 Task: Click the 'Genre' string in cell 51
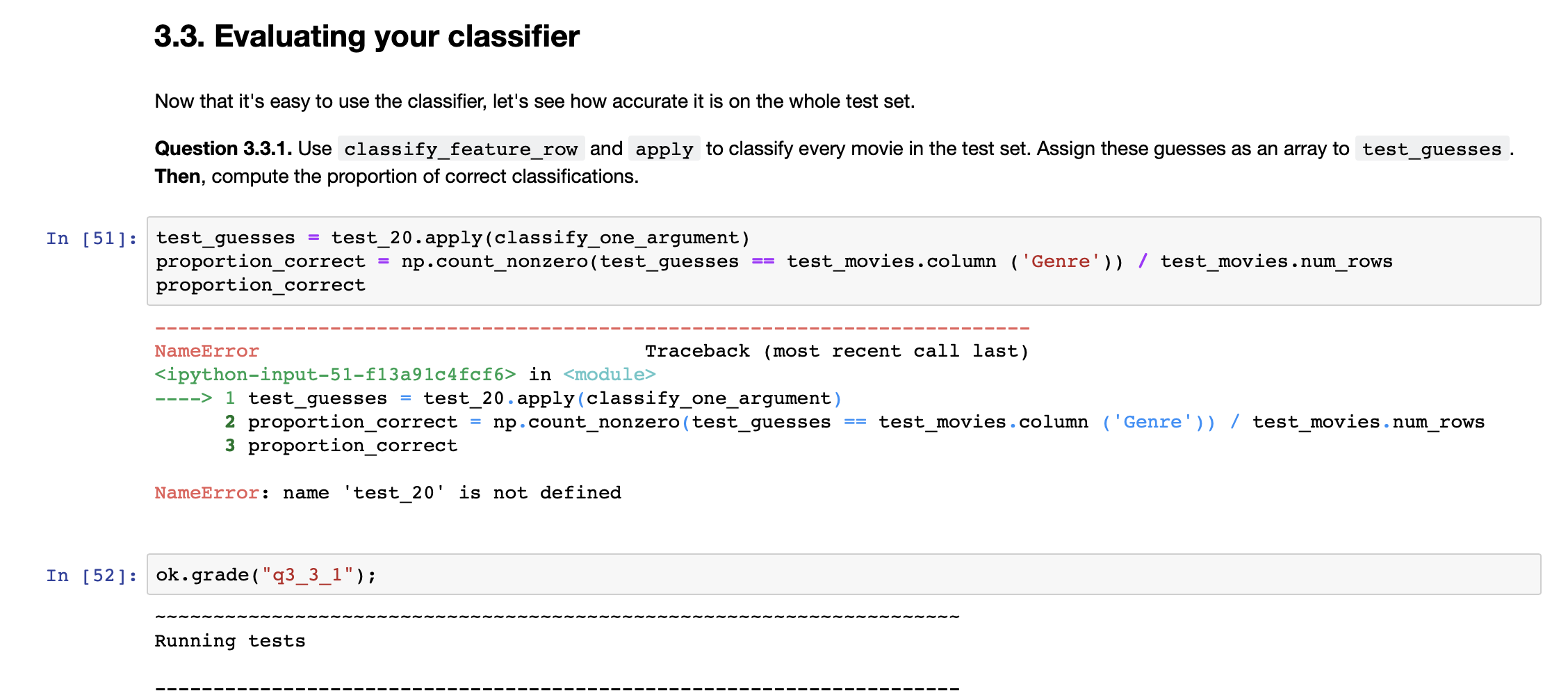(x=1061, y=261)
